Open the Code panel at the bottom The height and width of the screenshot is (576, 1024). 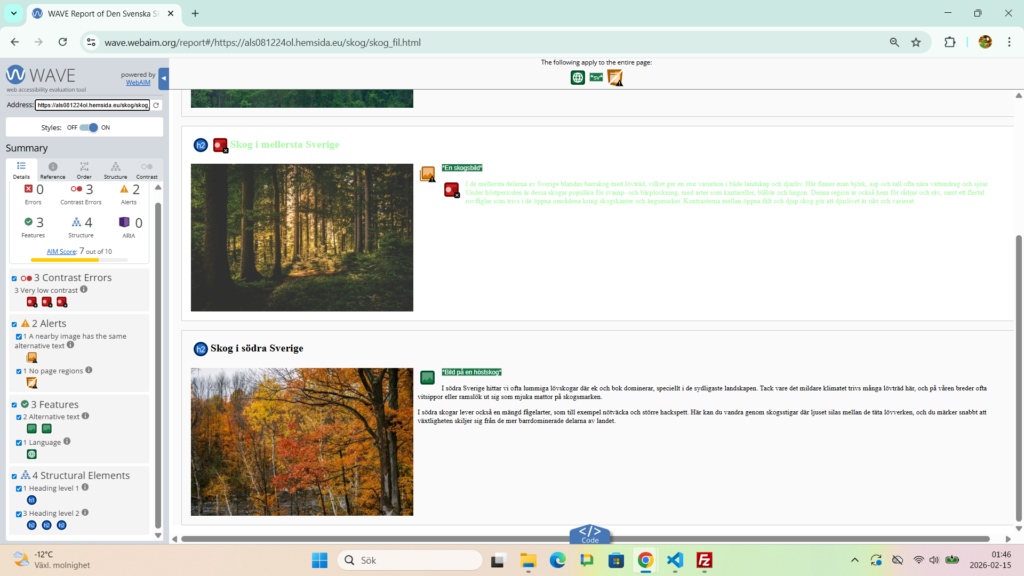pos(589,534)
